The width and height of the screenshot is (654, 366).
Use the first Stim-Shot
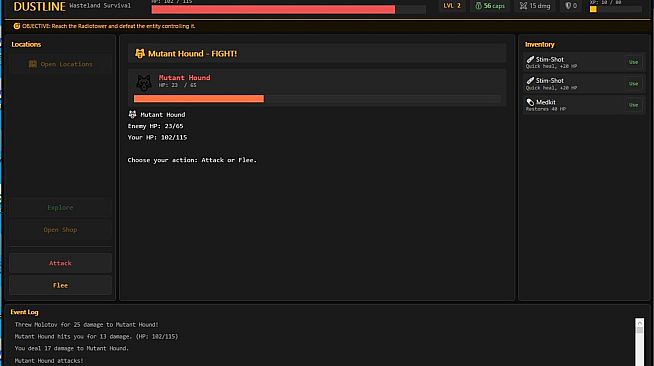[634, 62]
